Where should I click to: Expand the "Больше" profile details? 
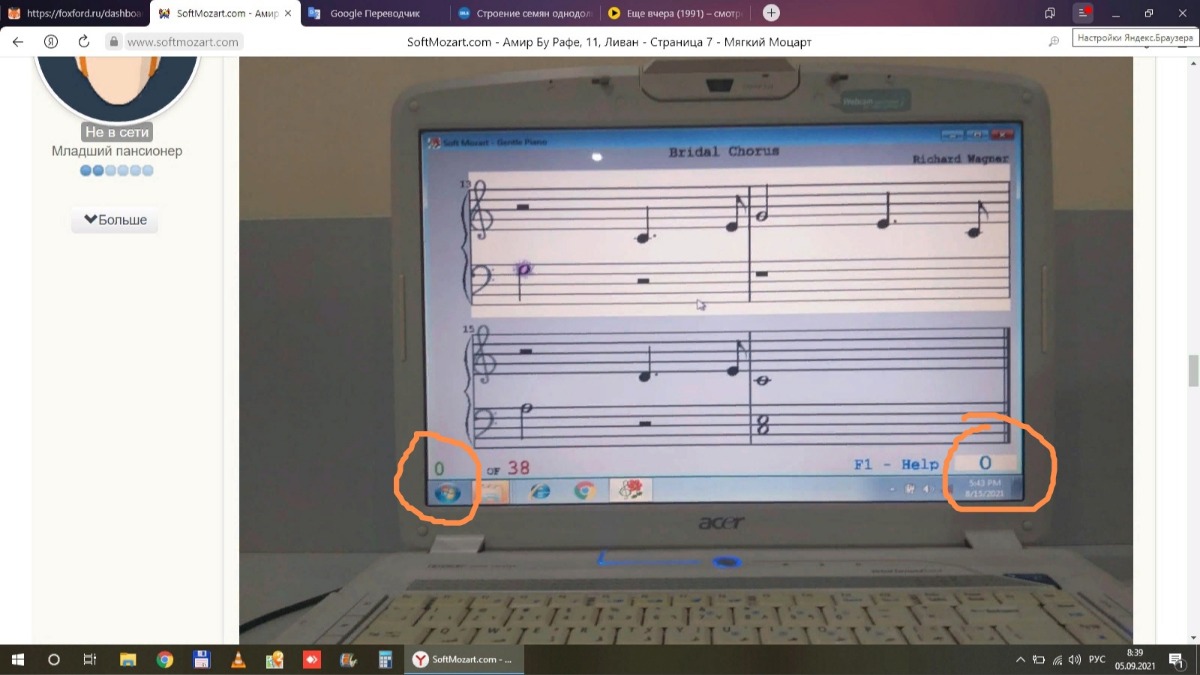coord(115,220)
